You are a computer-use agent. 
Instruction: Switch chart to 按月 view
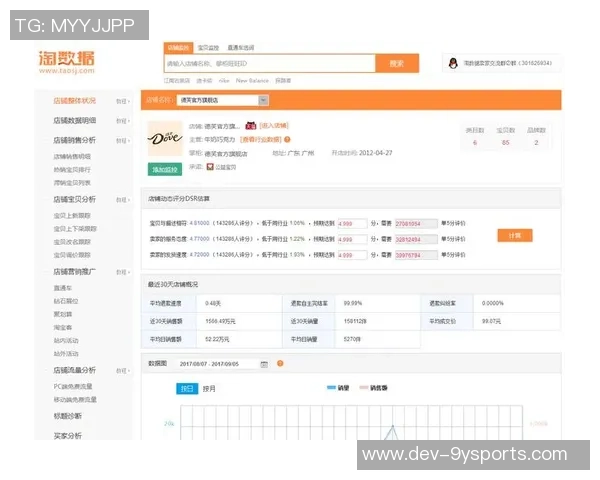[211, 388]
